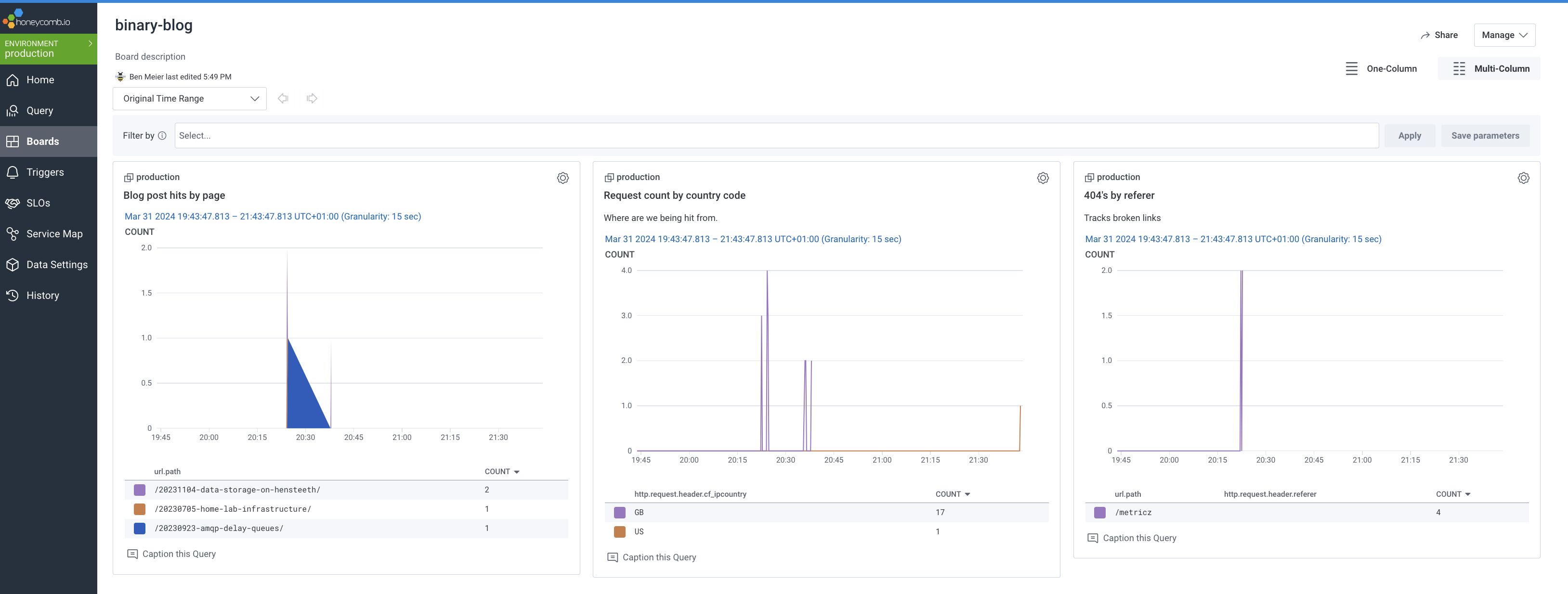The width and height of the screenshot is (1568, 594).
Task: Click orange swatch for home-lab-infrastructure row
Action: pyautogui.click(x=139, y=509)
